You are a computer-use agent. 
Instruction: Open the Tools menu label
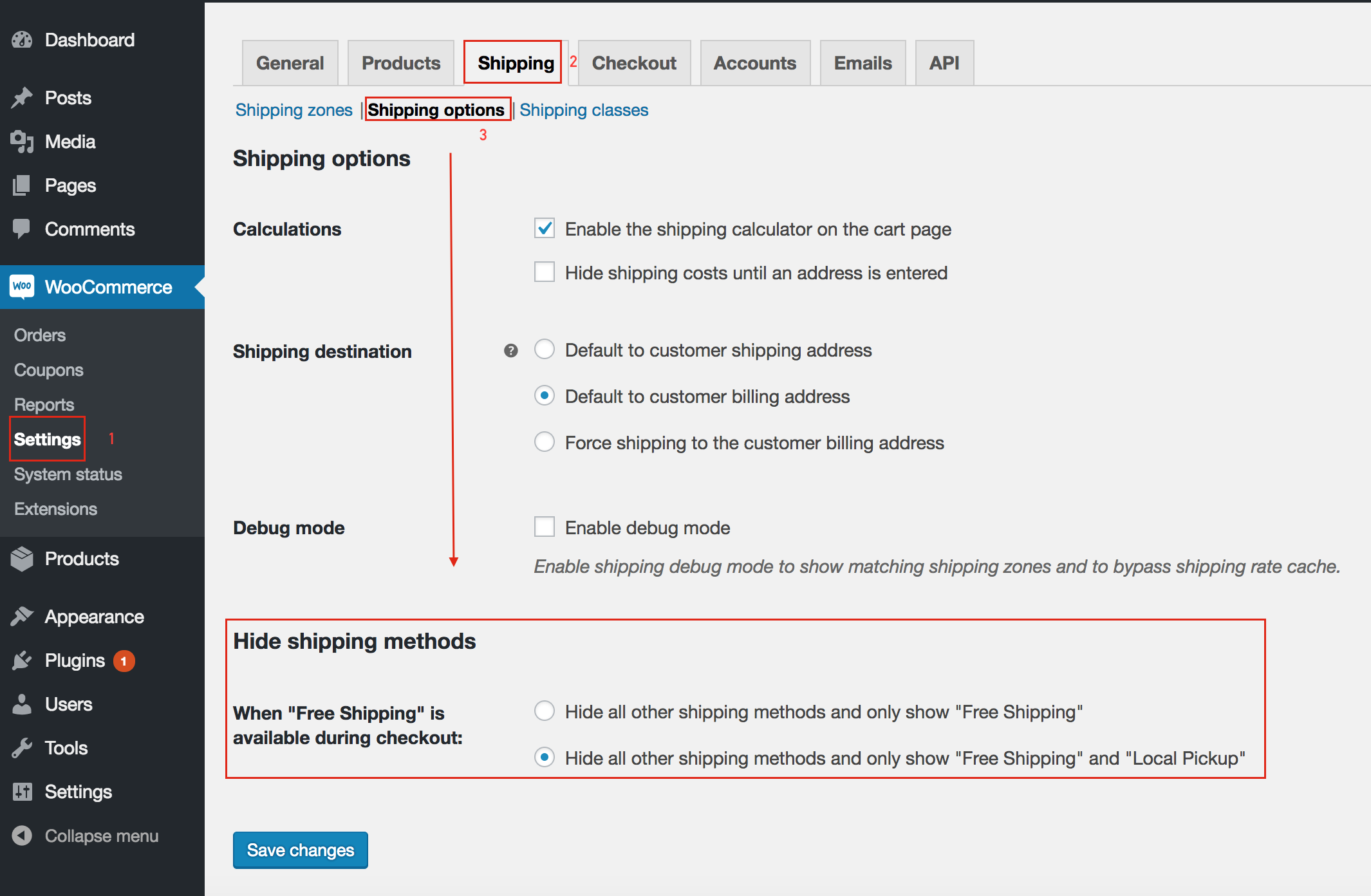click(66, 748)
